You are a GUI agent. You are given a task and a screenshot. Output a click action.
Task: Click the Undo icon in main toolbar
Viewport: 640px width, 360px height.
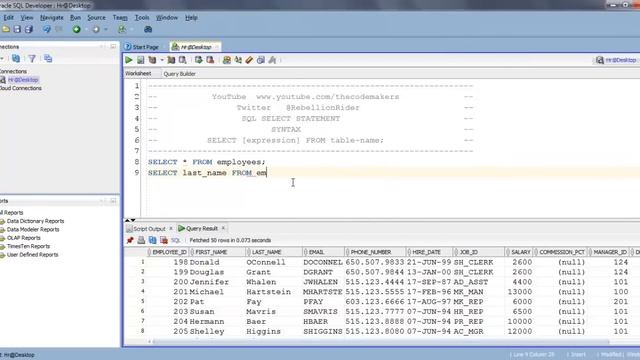tap(47, 29)
